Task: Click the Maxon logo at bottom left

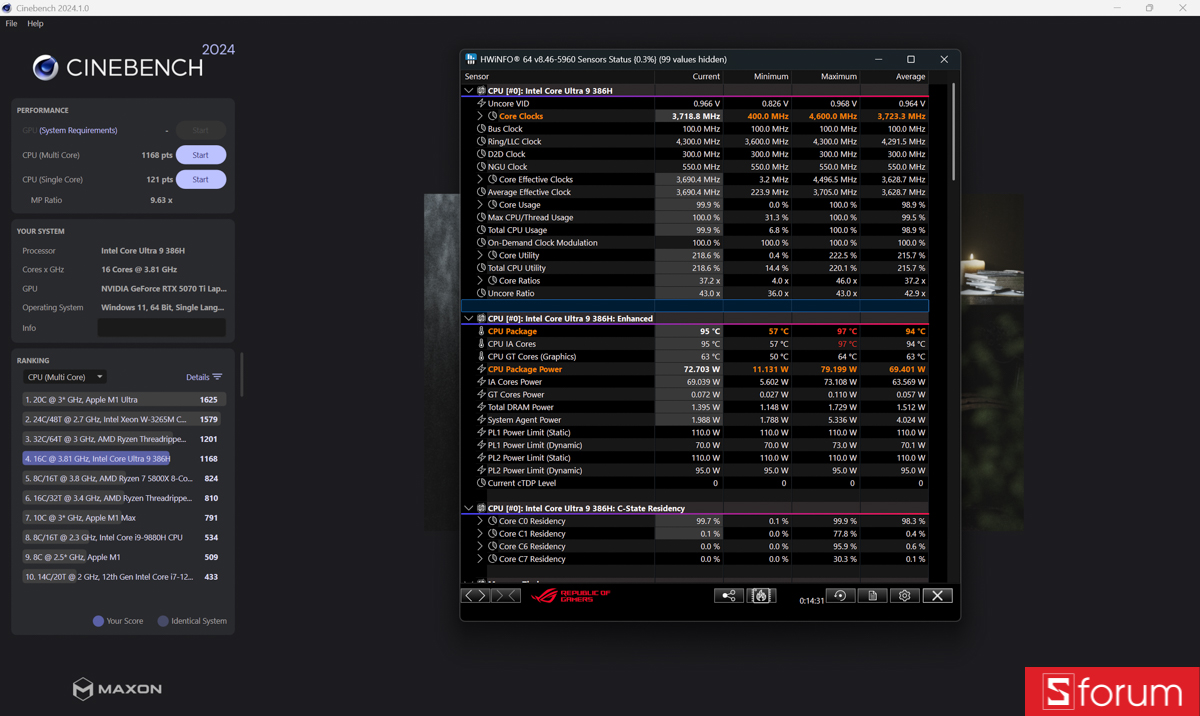Action: click(117, 689)
